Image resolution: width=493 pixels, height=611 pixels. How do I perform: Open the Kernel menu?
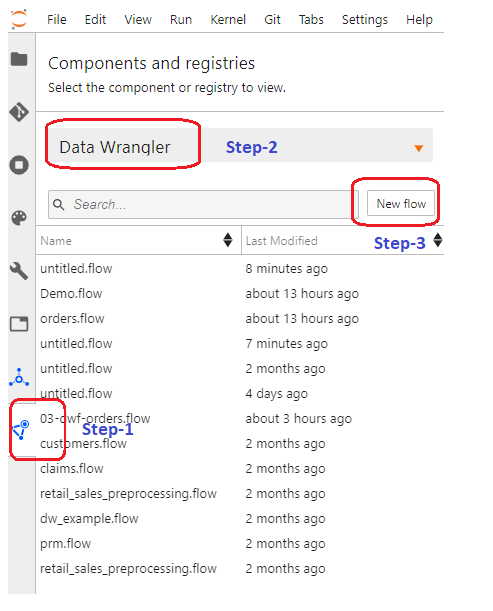tap(228, 19)
